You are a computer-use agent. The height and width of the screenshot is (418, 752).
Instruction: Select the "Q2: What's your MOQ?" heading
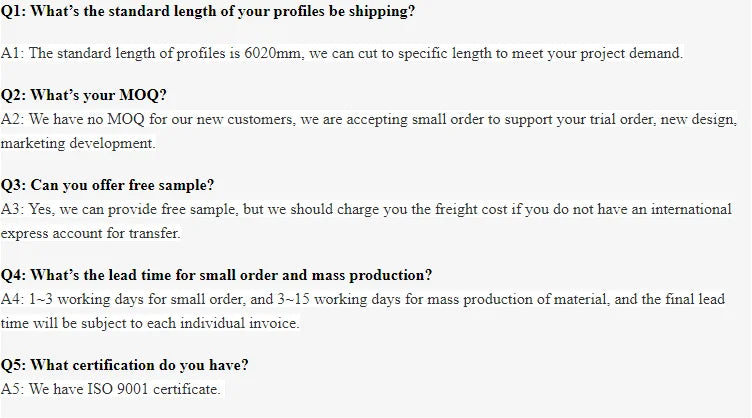point(84,96)
